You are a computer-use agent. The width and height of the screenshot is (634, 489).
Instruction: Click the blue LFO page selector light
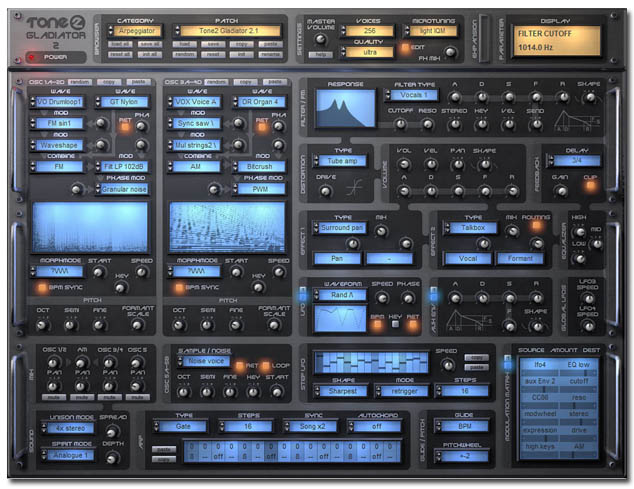[x=303, y=296]
